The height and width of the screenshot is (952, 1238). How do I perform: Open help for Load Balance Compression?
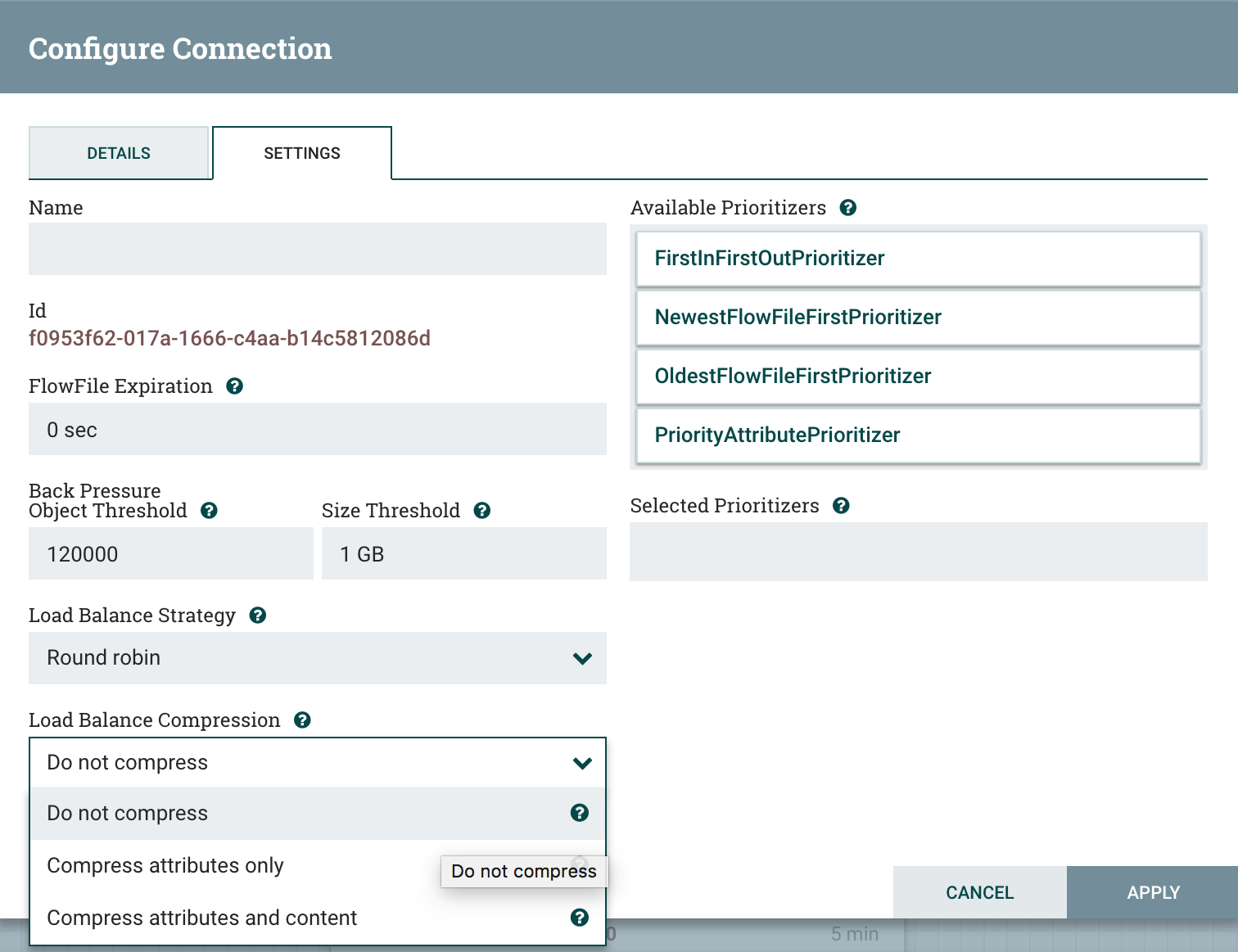point(302,720)
